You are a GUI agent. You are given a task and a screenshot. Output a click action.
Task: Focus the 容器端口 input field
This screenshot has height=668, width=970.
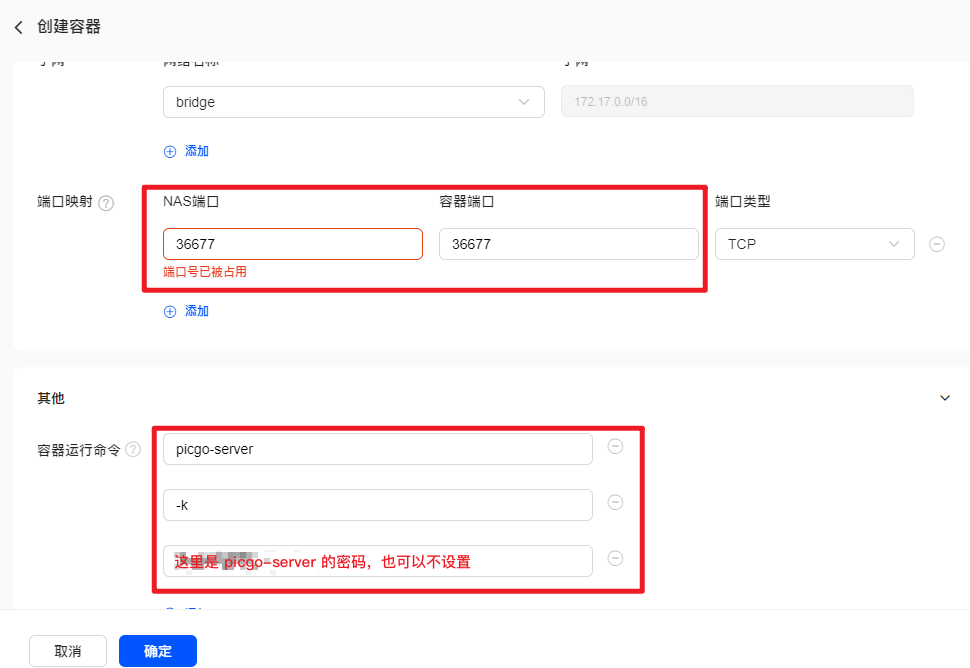point(569,244)
